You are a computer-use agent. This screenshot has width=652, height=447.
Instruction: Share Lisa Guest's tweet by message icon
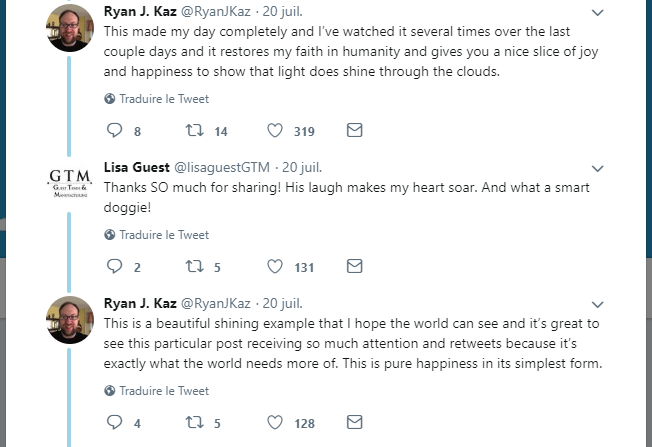coord(353,267)
